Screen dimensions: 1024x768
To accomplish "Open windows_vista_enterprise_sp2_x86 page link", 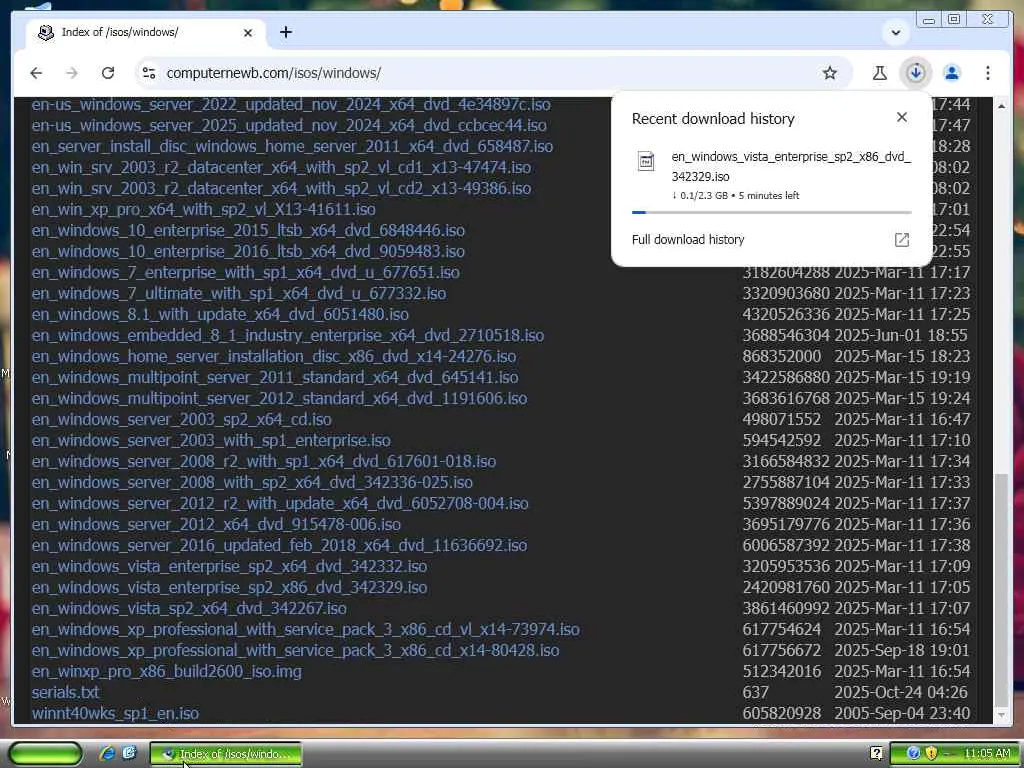I will pos(229,587).
